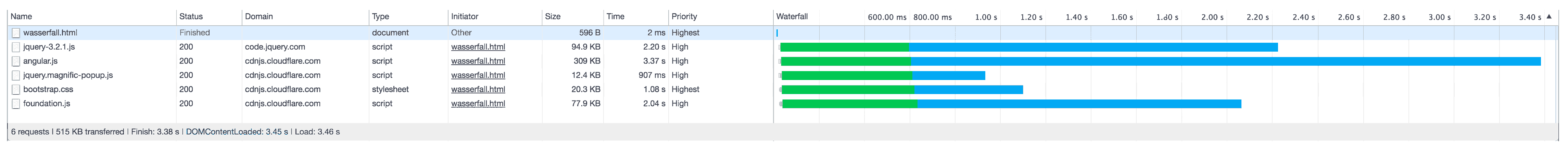Select the angular.js blue download bar
This screenshot has height=147, width=1568.
[1225, 61]
